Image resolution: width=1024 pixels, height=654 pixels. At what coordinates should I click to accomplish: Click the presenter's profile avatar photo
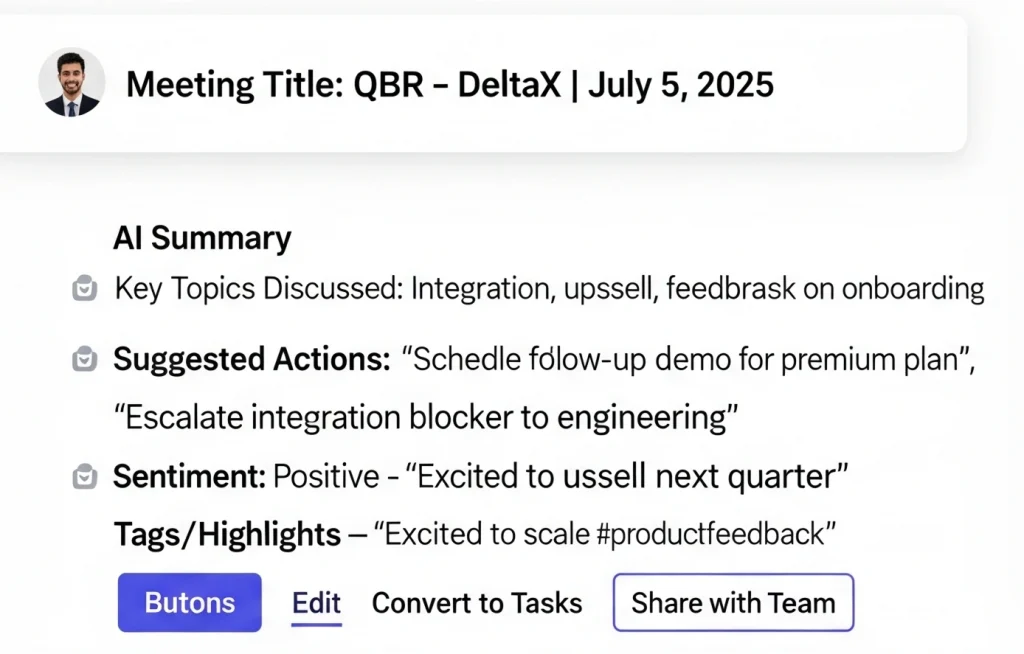[x=71, y=83]
